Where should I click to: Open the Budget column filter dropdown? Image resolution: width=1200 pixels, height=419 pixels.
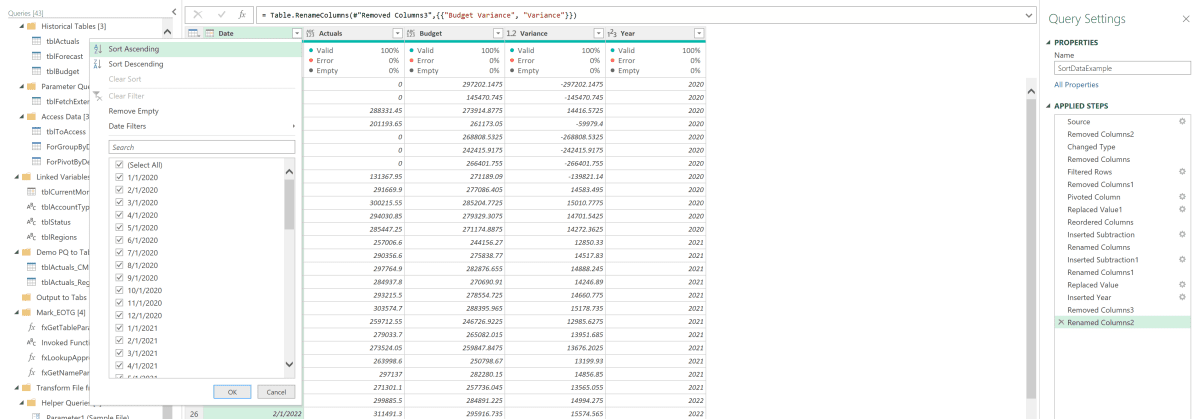pyautogui.click(x=495, y=34)
